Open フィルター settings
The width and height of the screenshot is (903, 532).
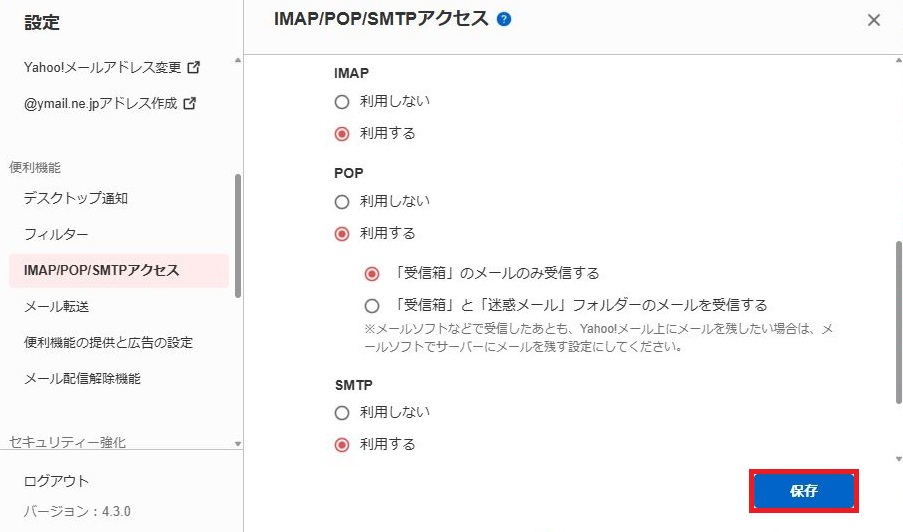point(56,234)
